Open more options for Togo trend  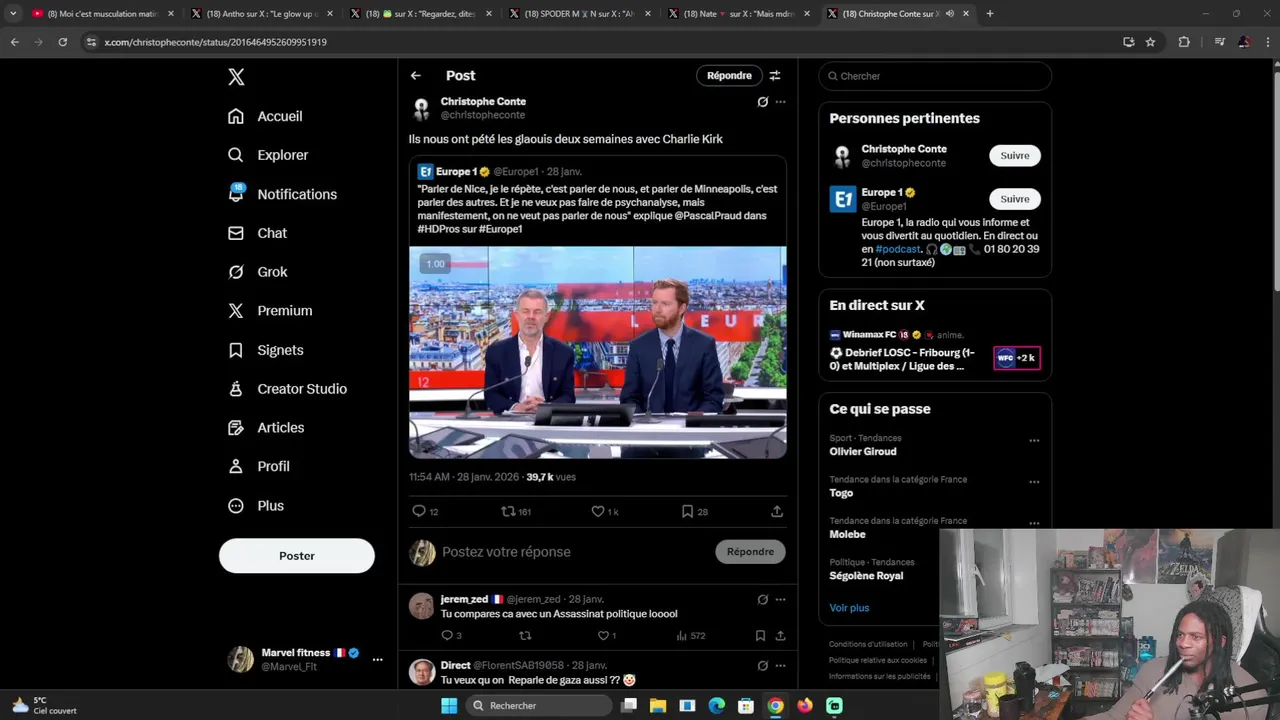point(1034,482)
